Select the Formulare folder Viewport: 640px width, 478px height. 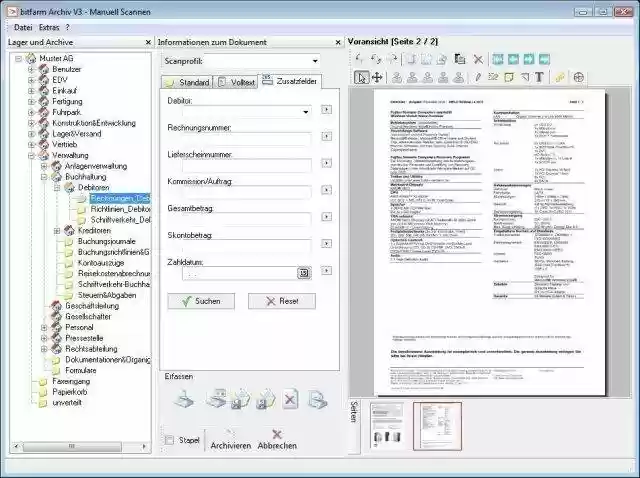81,370
